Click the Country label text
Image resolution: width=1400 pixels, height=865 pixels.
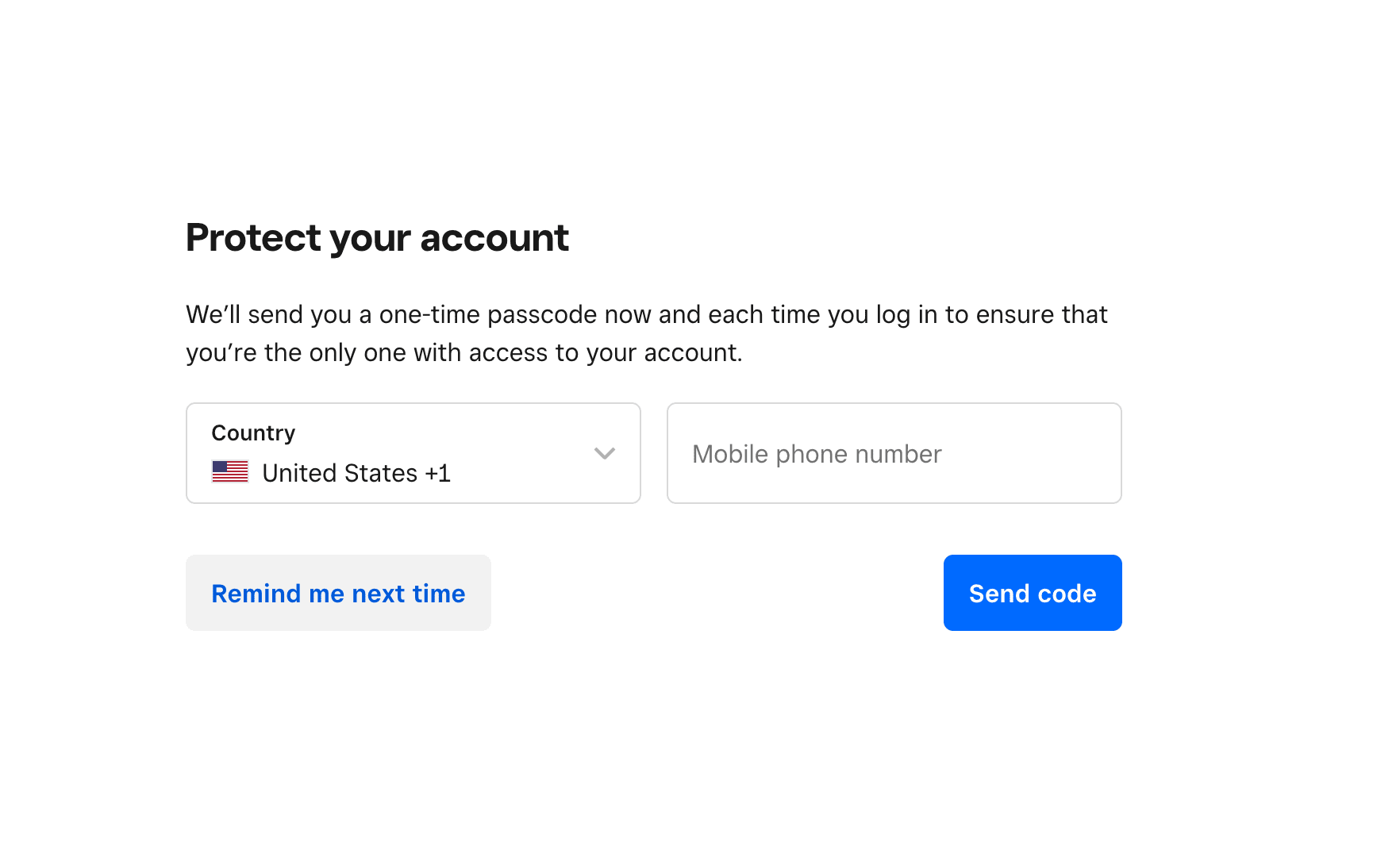point(252,432)
